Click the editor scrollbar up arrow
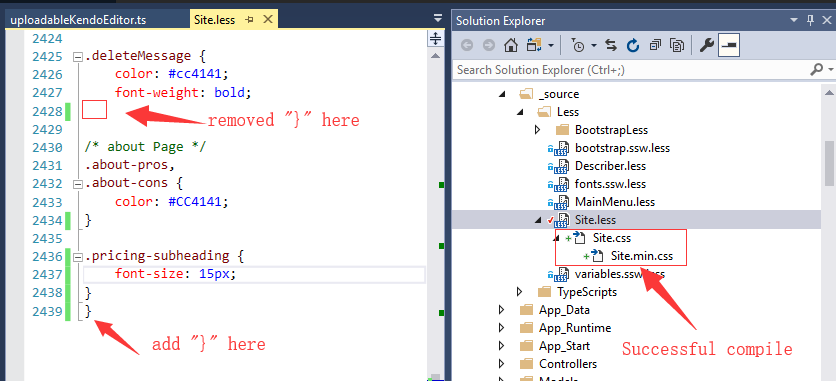This screenshot has height=381, width=836. [x=436, y=55]
